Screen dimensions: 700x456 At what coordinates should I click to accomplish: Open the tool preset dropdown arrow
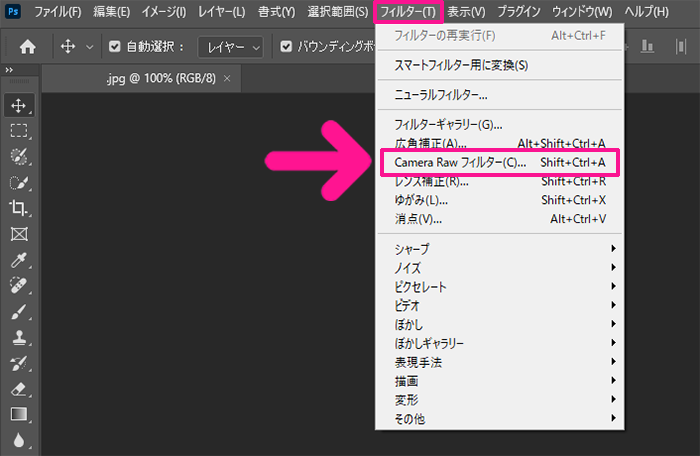tap(90, 47)
